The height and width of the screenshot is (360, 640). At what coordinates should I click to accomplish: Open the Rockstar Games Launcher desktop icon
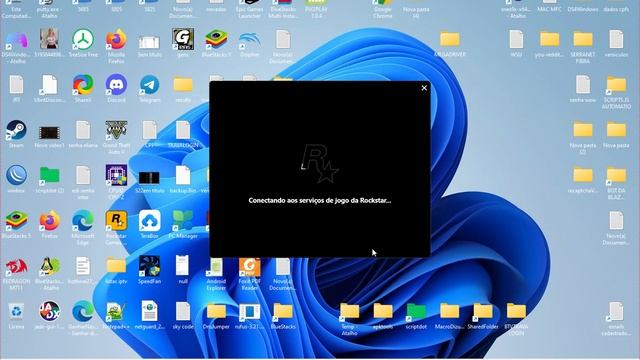116,221
